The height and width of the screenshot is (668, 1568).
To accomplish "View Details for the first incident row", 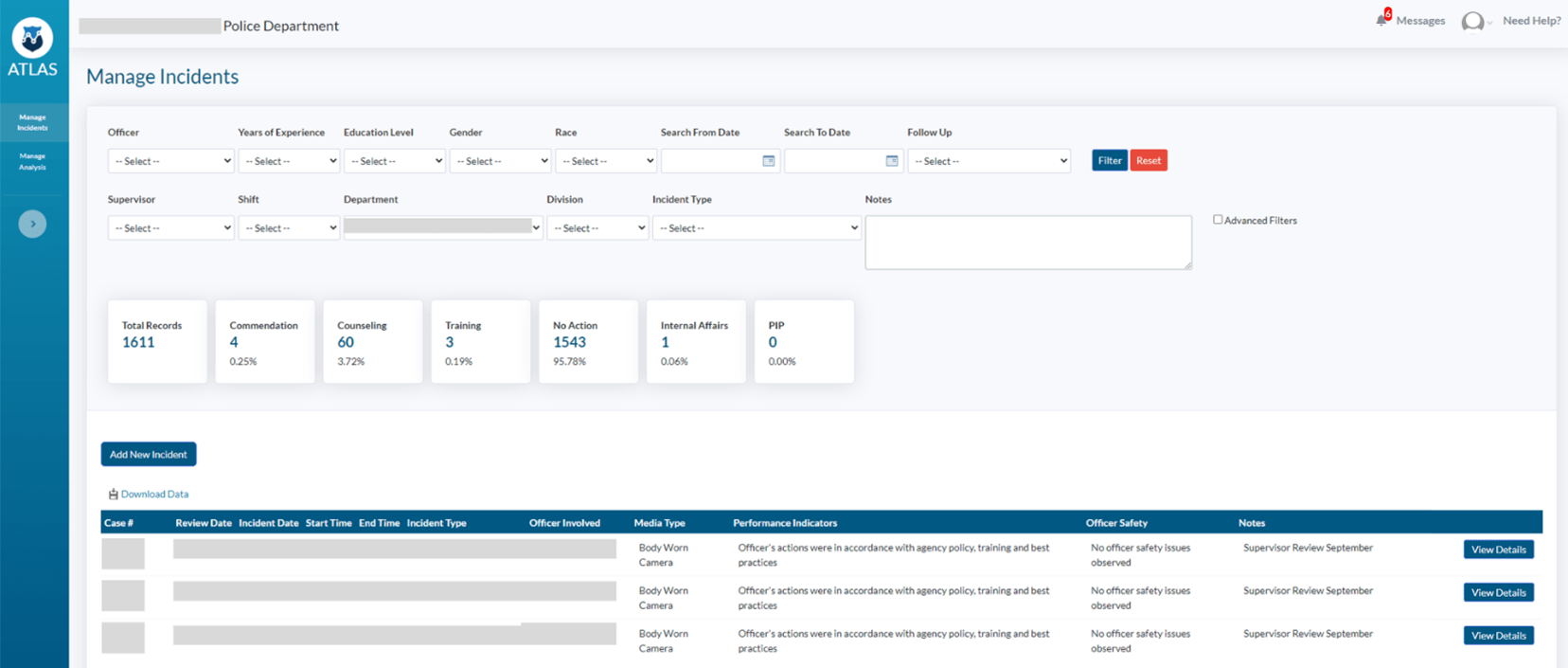I will coord(1498,550).
